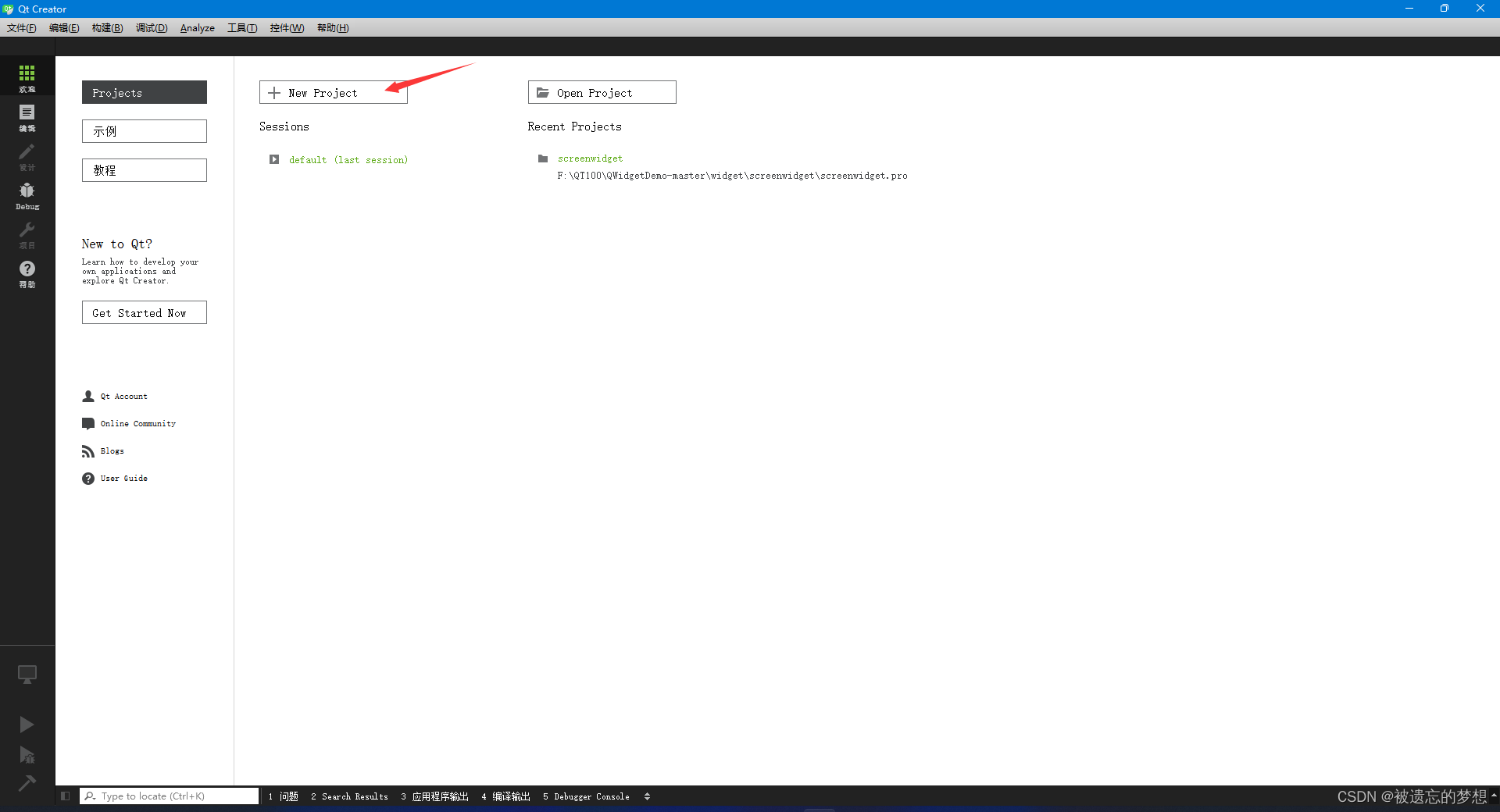Viewport: 1500px width, 812px height.
Task: Open default (last session) link
Action: [x=348, y=160]
